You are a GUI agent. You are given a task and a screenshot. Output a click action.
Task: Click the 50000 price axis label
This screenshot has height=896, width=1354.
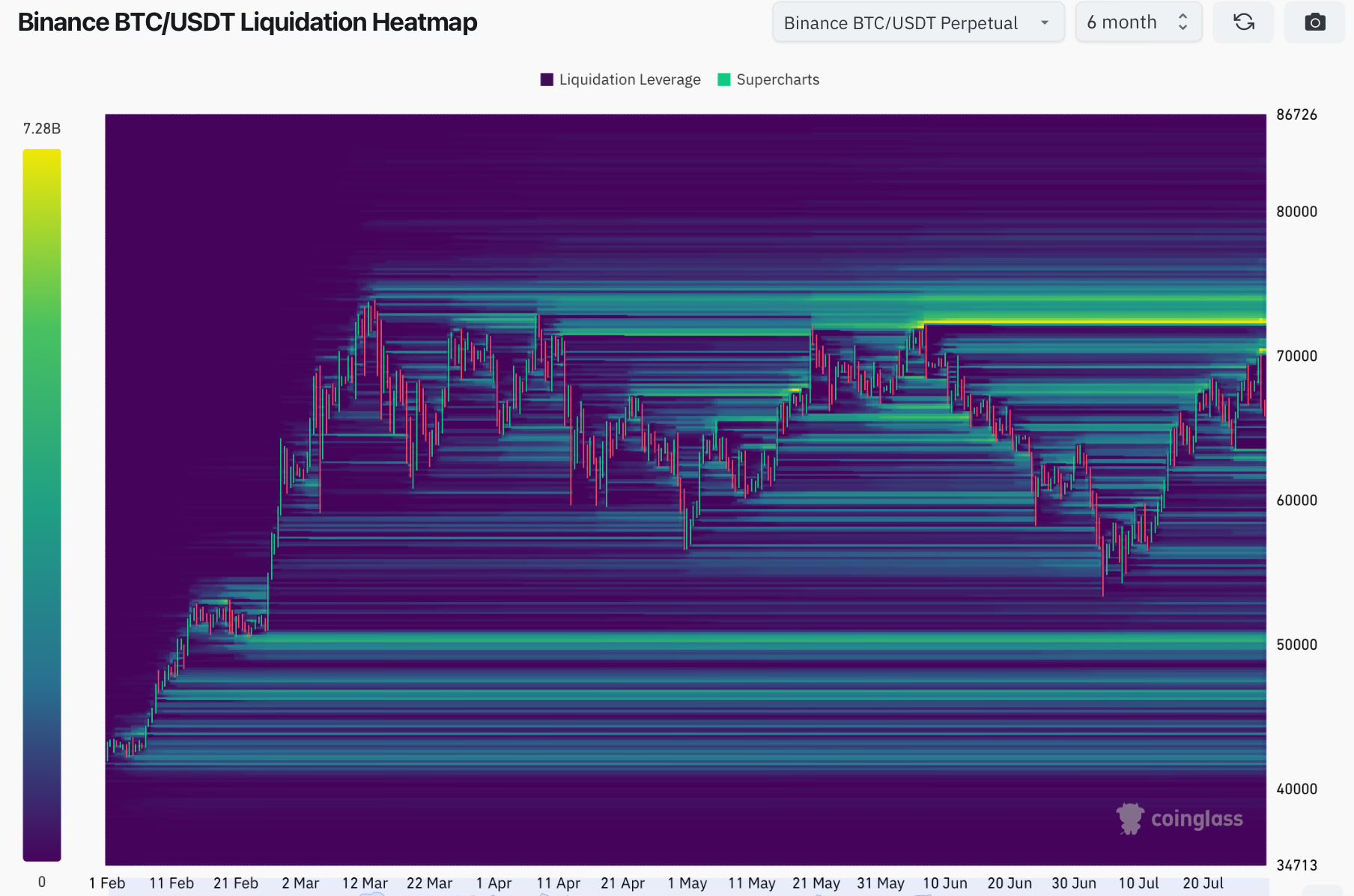tap(1296, 645)
